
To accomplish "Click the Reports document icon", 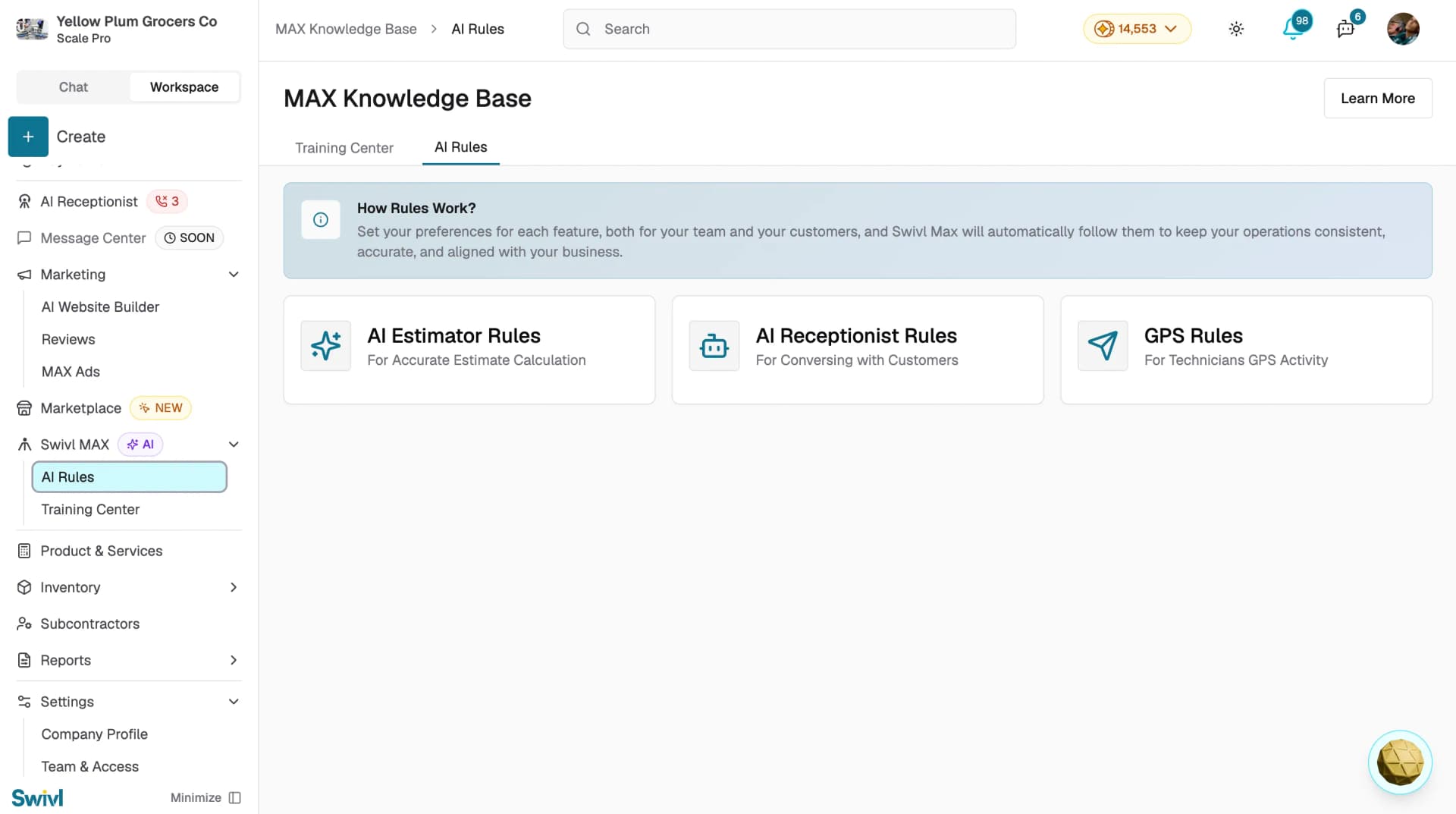I will coord(24,660).
